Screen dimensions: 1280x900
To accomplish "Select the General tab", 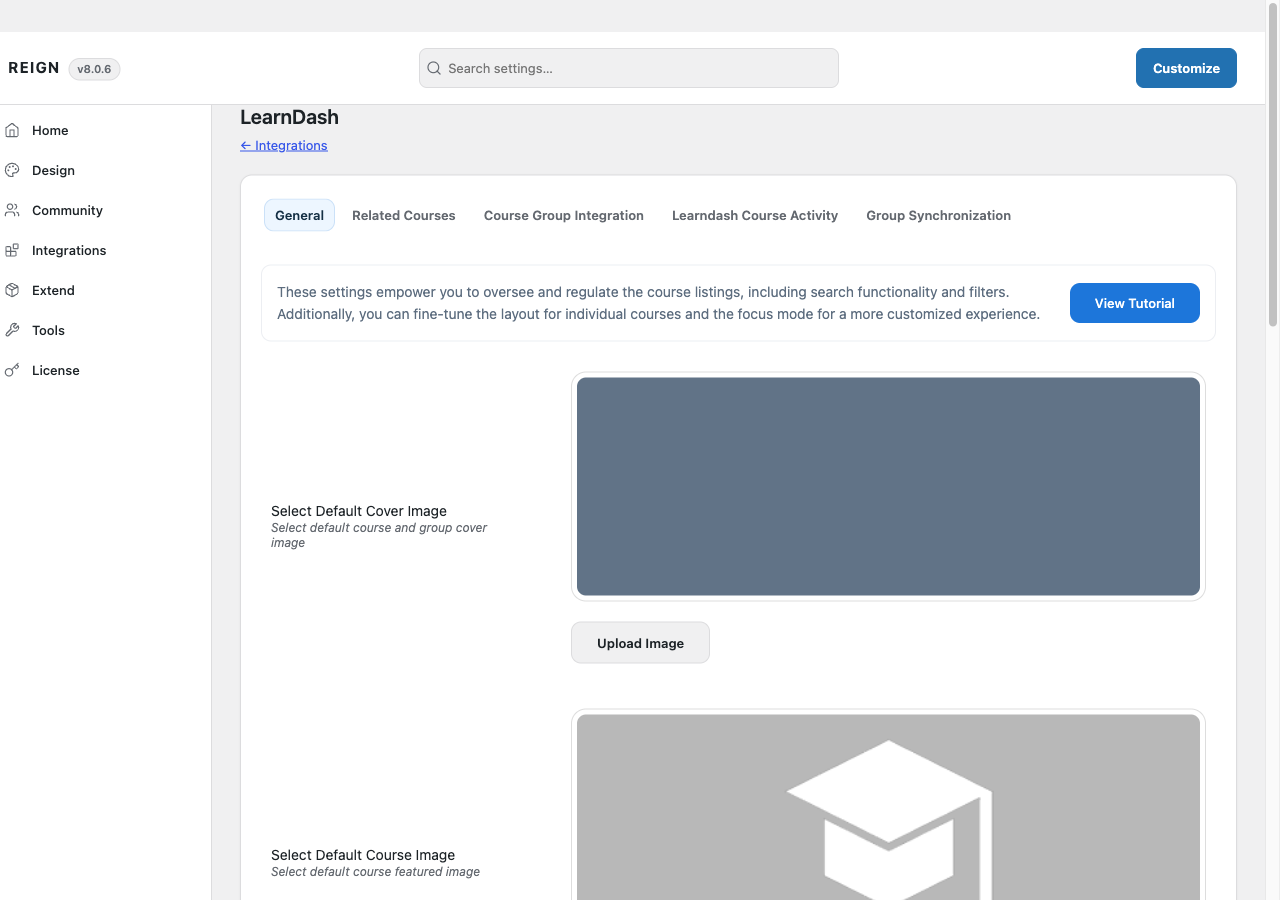I will (x=299, y=215).
